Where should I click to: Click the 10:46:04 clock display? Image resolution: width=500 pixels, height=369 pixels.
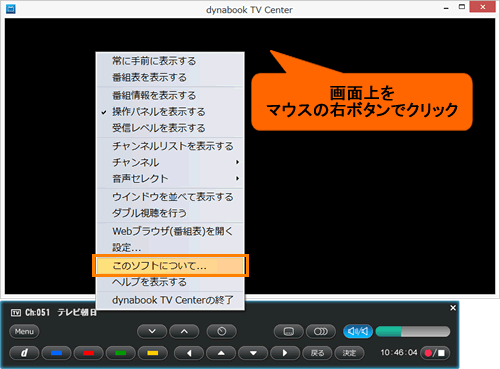(x=399, y=352)
